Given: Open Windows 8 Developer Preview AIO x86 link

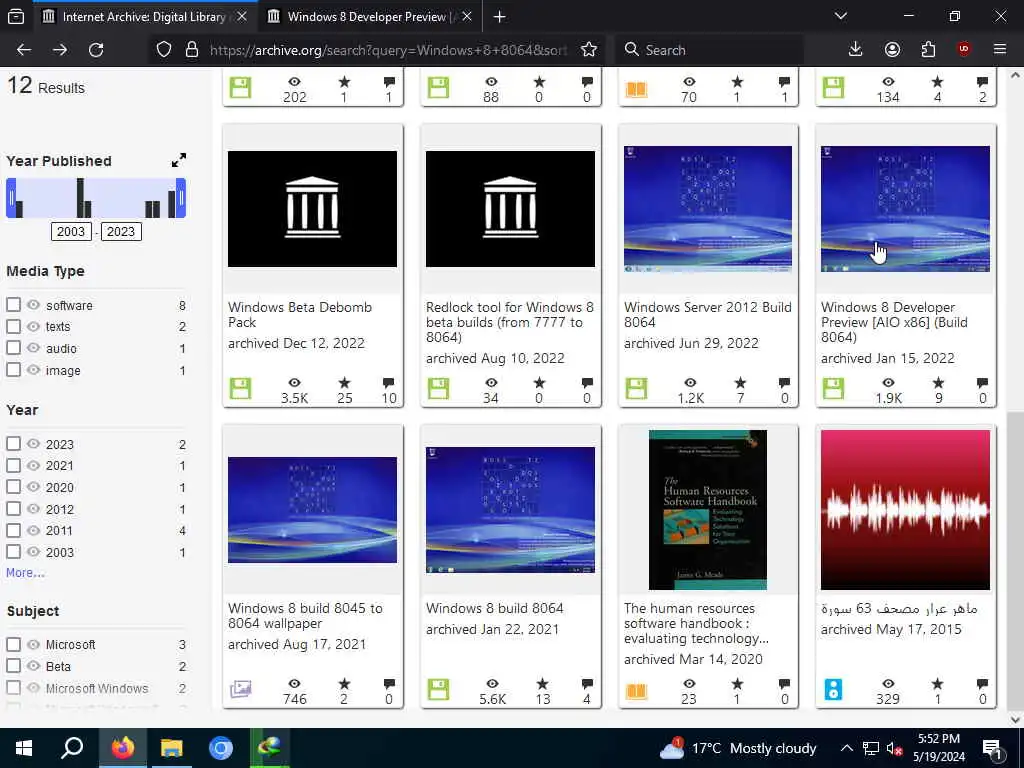Looking at the screenshot, I should point(894,322).
